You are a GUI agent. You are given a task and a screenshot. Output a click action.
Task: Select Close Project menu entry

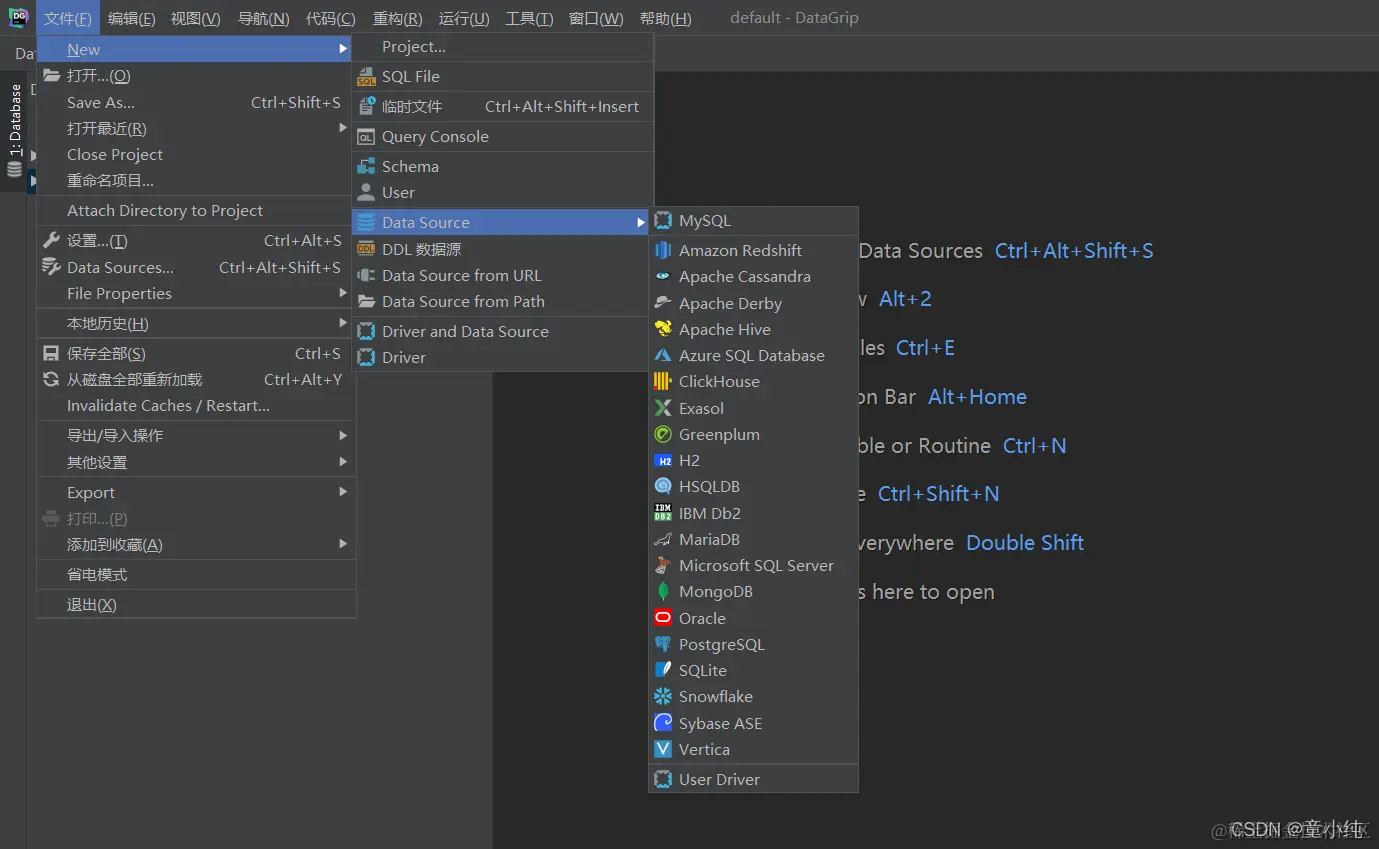click(x=196, y=154)
